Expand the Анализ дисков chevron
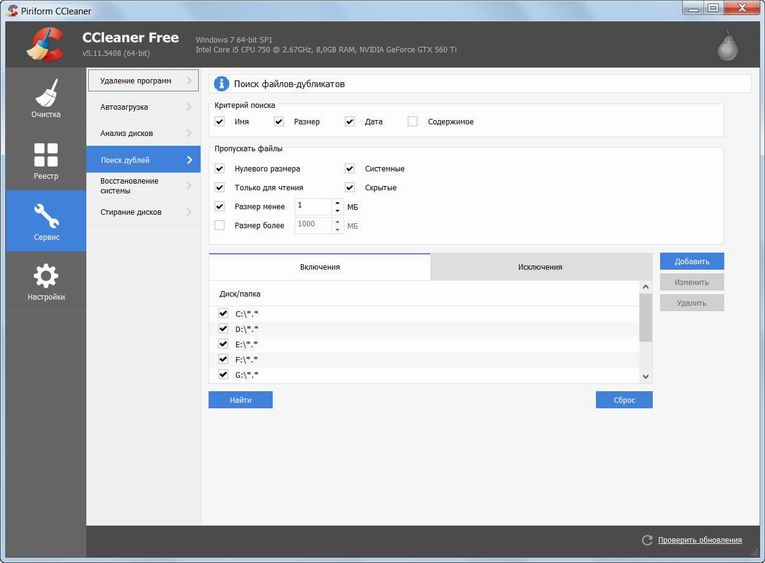765x563 pixels. point(189,133)
